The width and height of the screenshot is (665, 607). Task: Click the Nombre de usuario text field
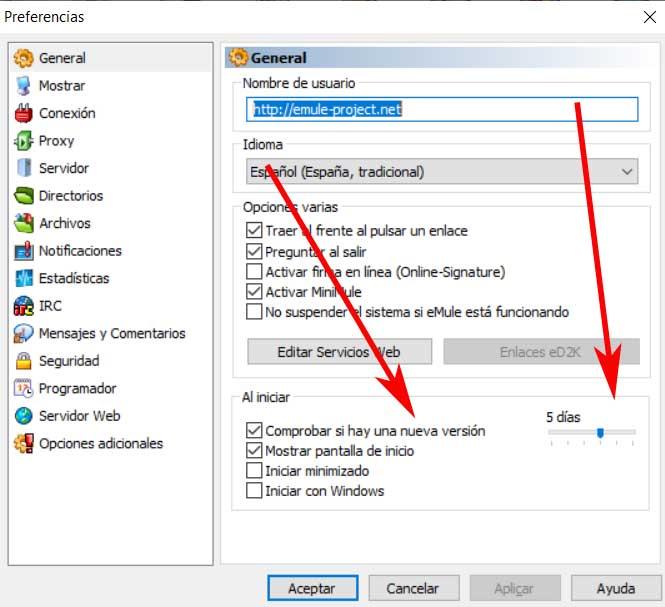(x=442, y=109)
